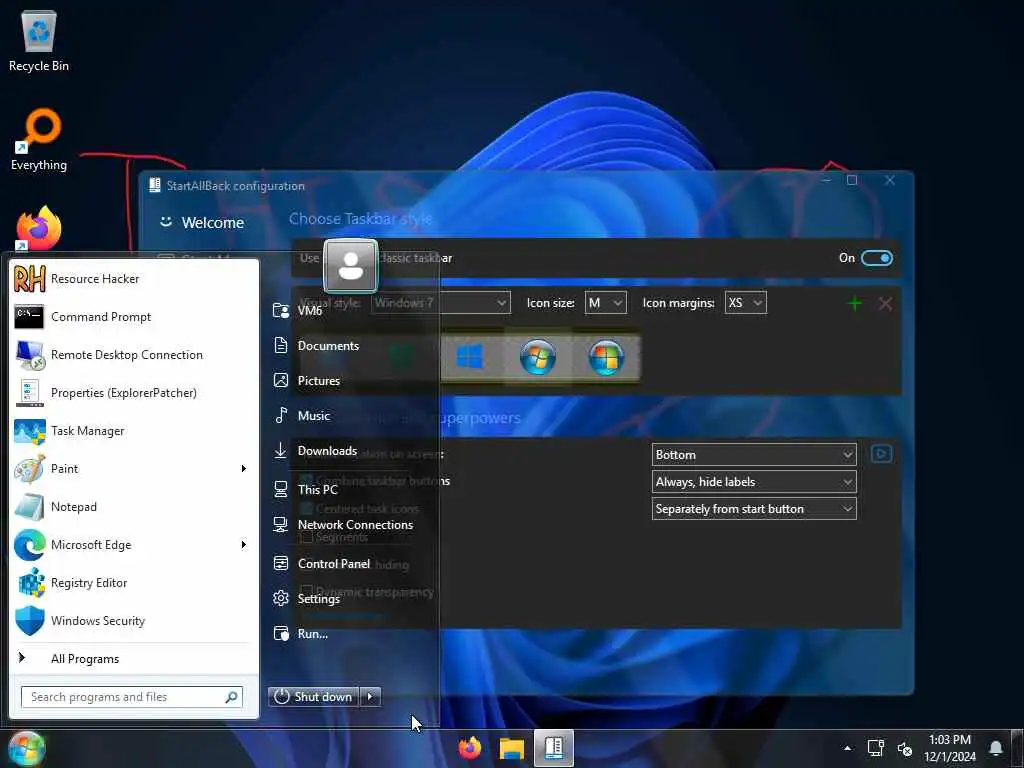Click red X remove icon
1024x768 pixels.
tap(886, 304)
